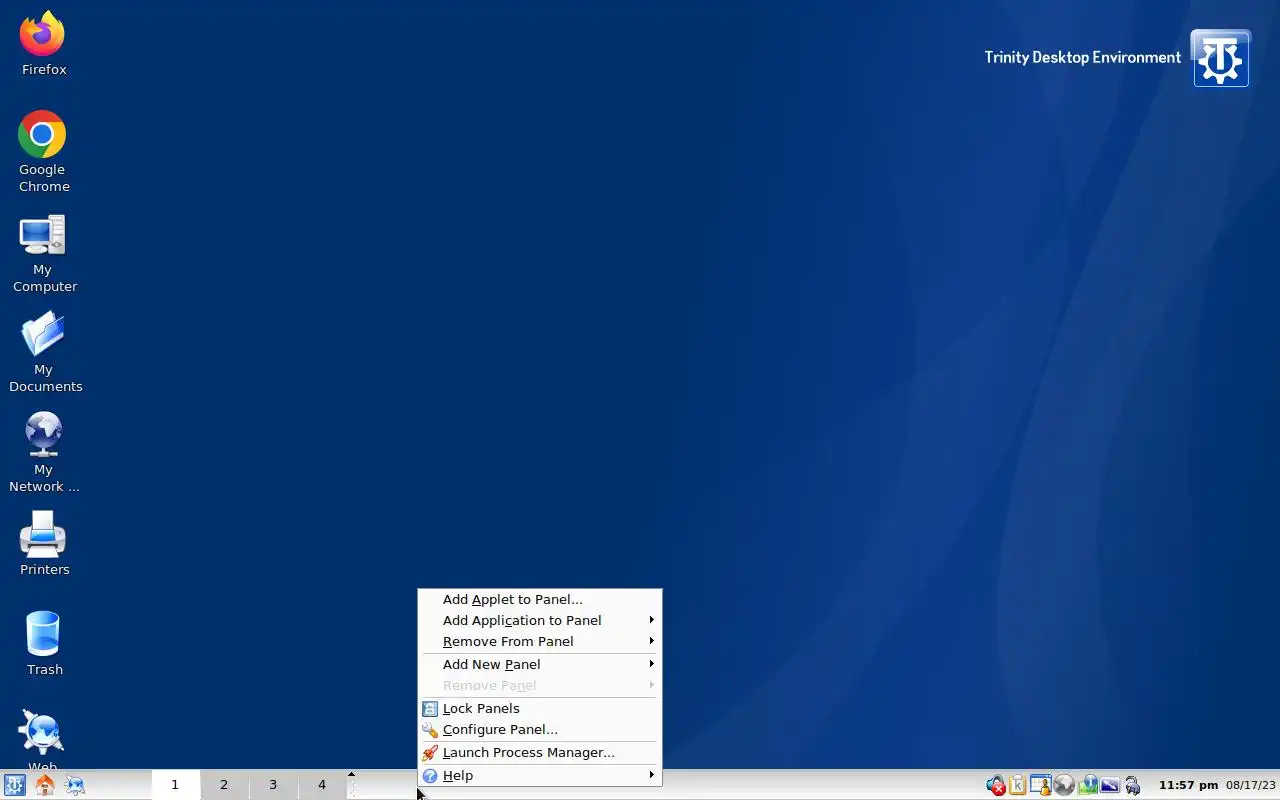
Task: Click the window with user tray icon
Action: (x=1041, y=785)
